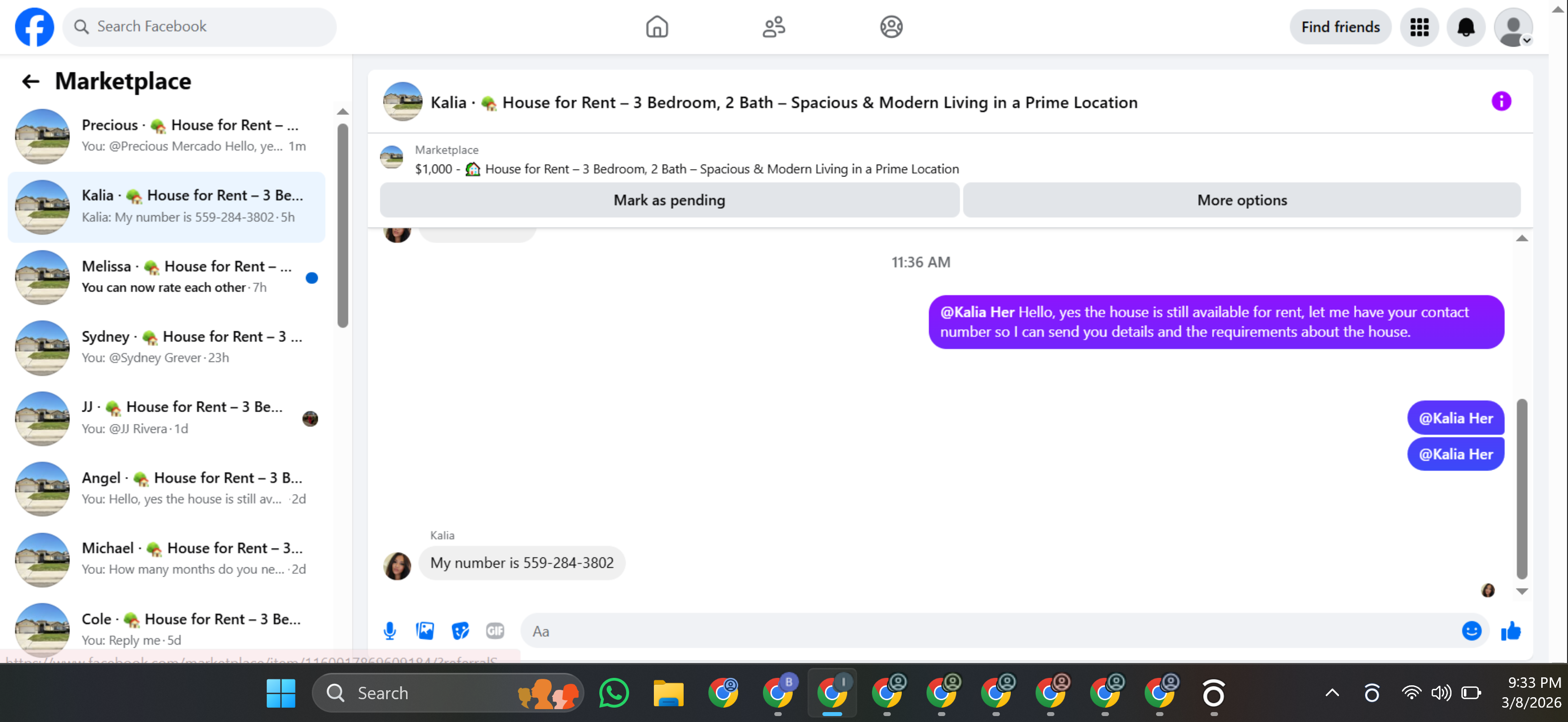Attach a photo using the image icon
Screen dimensions: 1568x722
click(425, 631)
